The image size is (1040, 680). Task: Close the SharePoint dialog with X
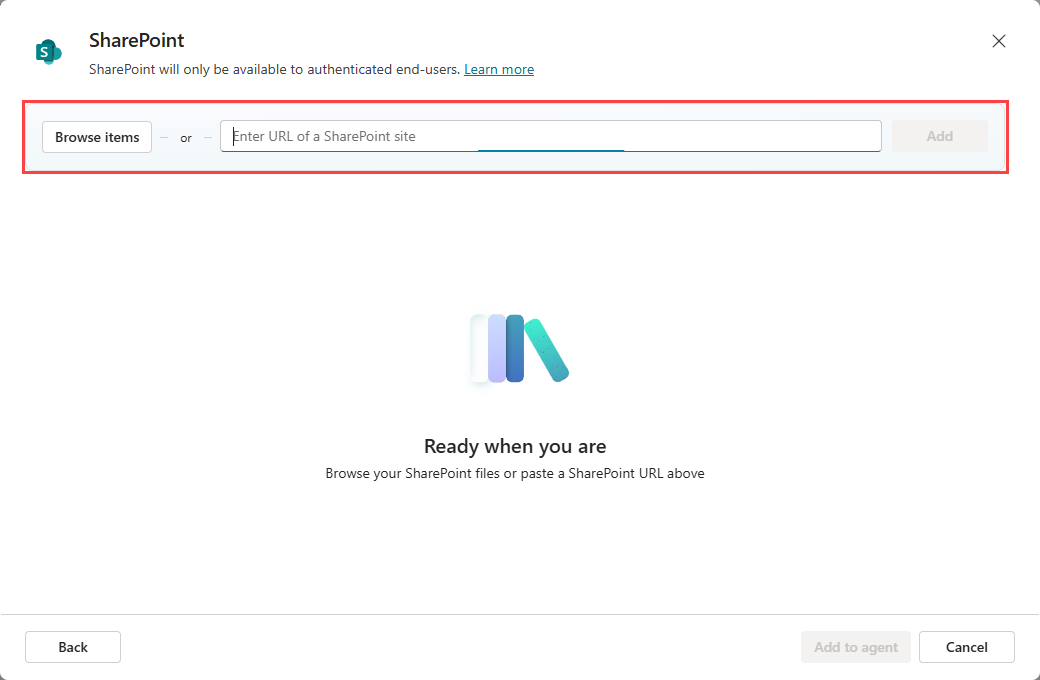(x=998, y=41)
